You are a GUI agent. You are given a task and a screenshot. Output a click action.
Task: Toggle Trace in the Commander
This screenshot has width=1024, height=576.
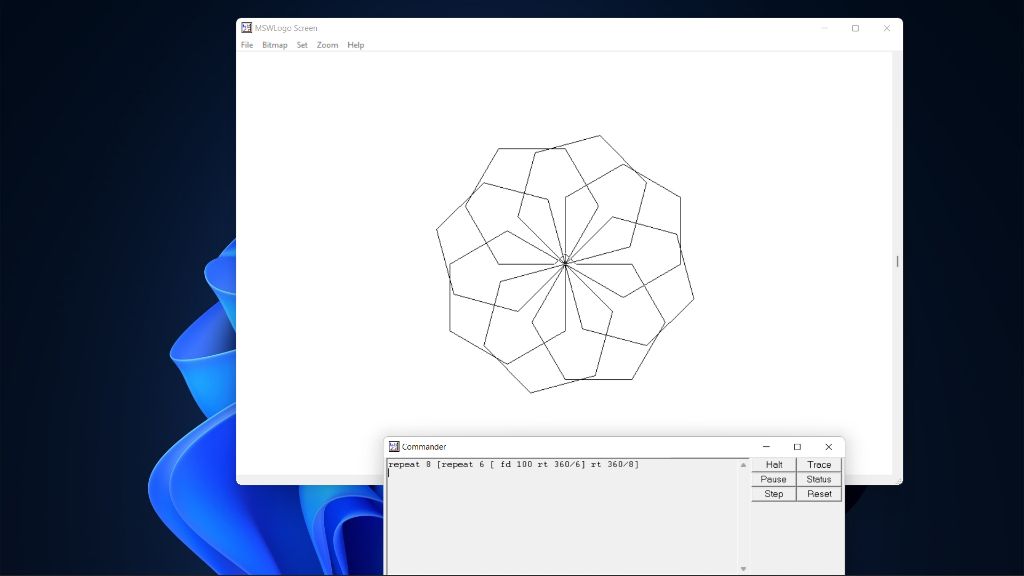(x=819, y=465)
